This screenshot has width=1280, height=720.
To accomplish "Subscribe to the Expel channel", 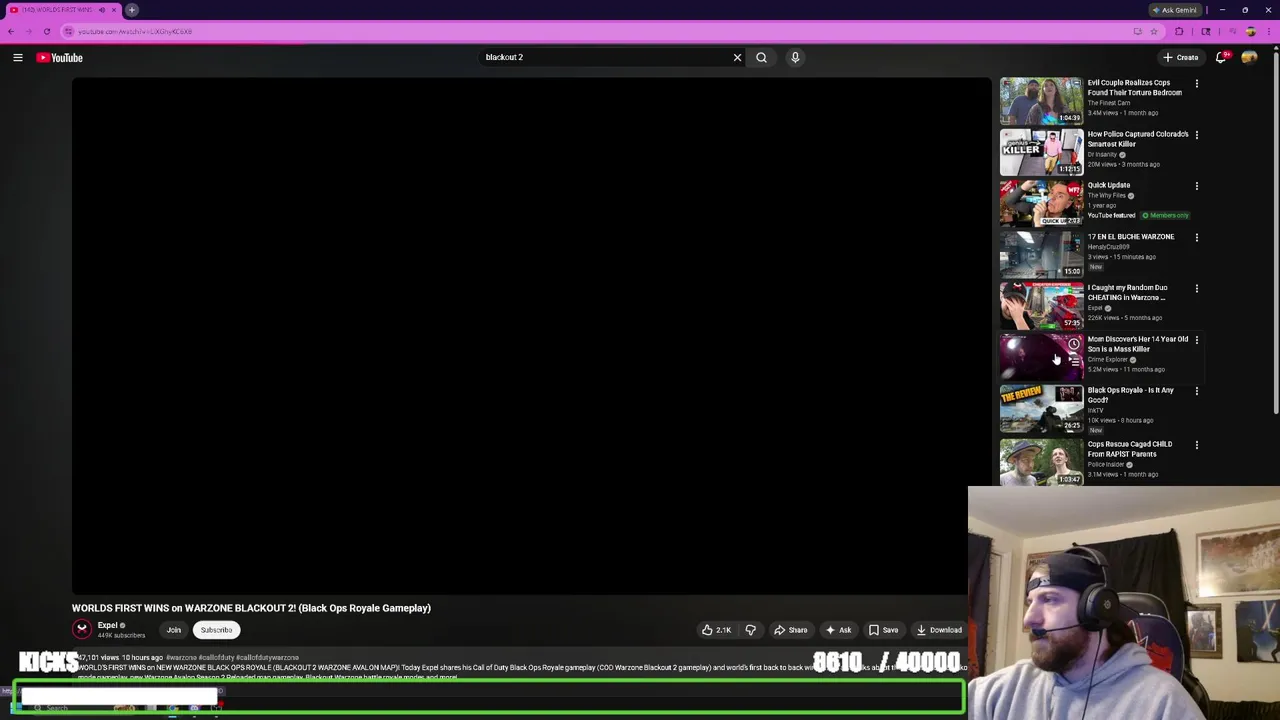I will click(x=216, y=630).
